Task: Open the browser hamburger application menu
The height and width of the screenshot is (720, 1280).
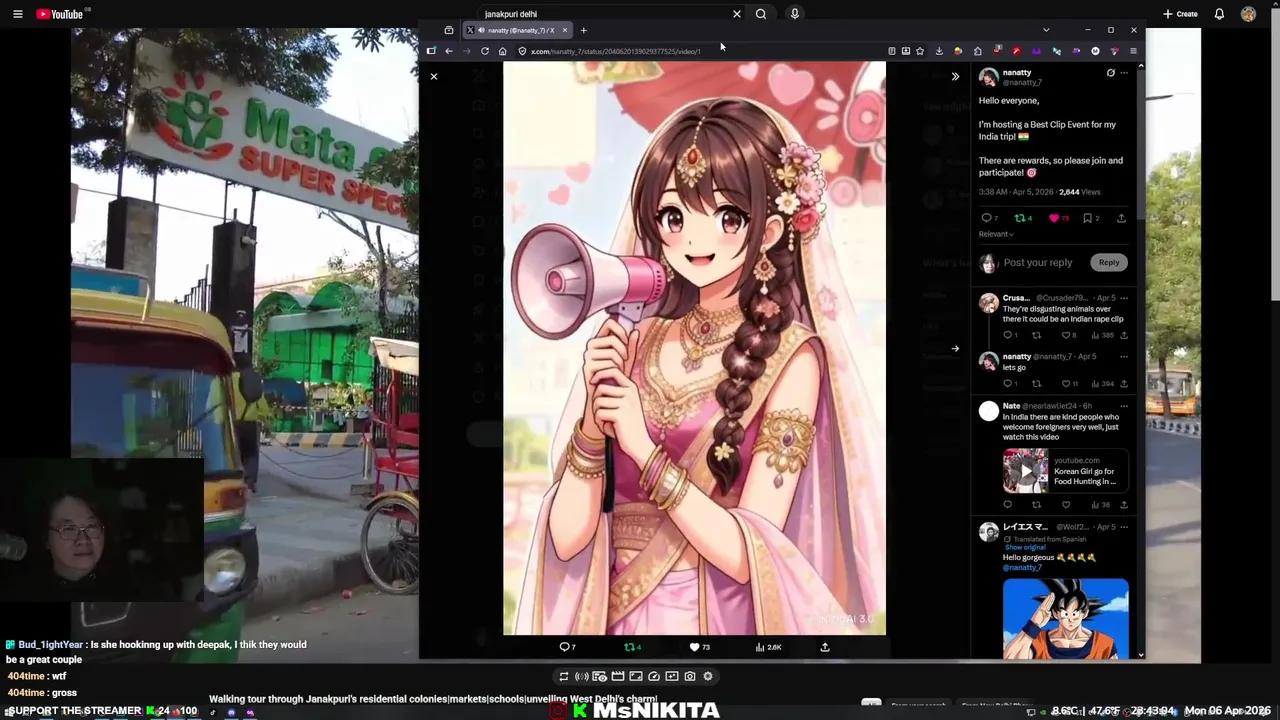Action: tap(1133, 51)
